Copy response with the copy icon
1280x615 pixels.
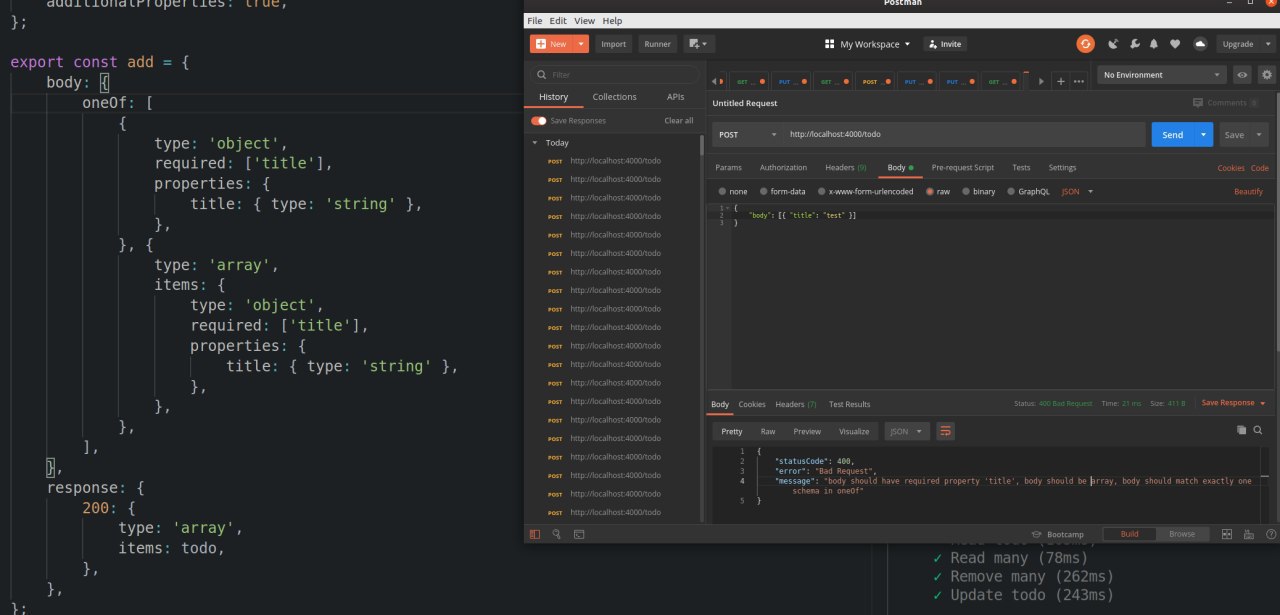coord(1241,430)
